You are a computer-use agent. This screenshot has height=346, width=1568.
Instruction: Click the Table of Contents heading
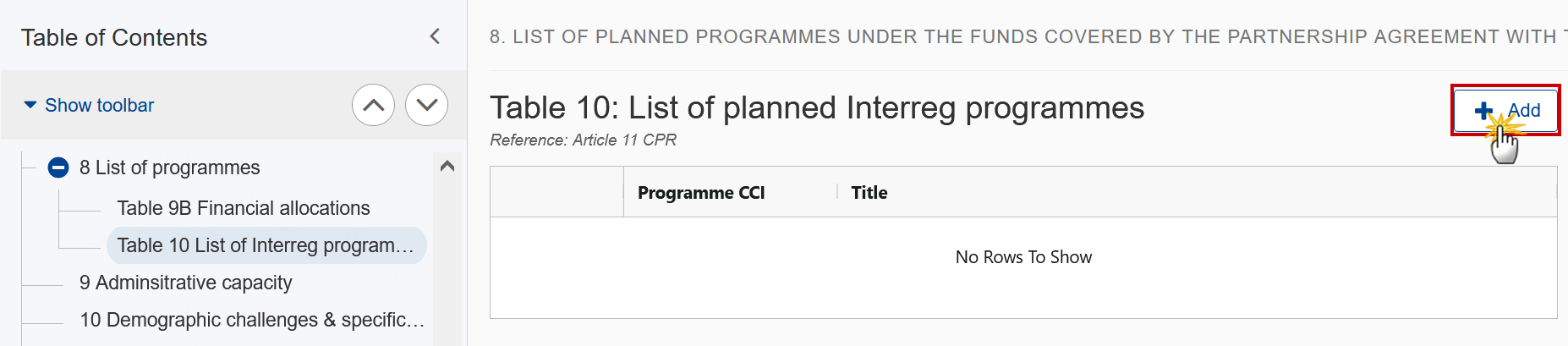[114, 37]
